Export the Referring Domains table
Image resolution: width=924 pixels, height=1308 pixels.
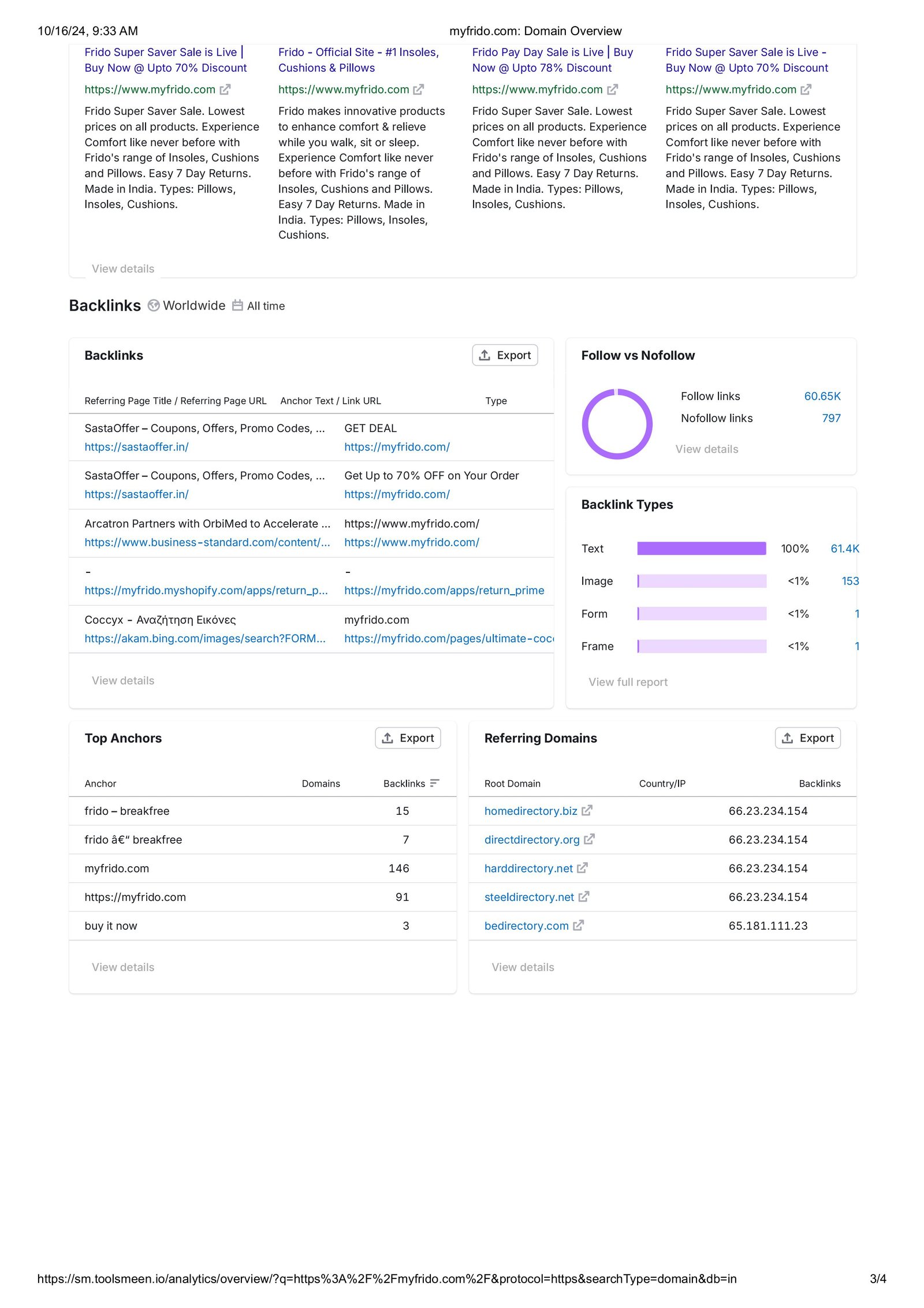point(807,738)
